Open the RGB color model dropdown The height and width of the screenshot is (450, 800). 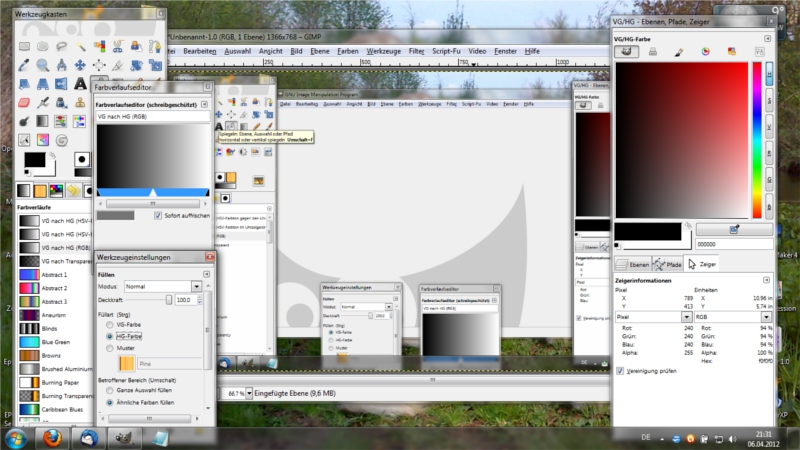[733, 317]
